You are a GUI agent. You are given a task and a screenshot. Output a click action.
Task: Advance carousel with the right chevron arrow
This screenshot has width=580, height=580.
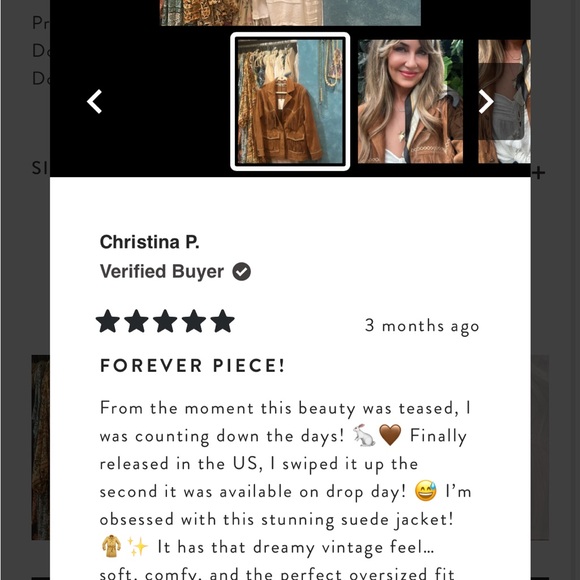486,101
